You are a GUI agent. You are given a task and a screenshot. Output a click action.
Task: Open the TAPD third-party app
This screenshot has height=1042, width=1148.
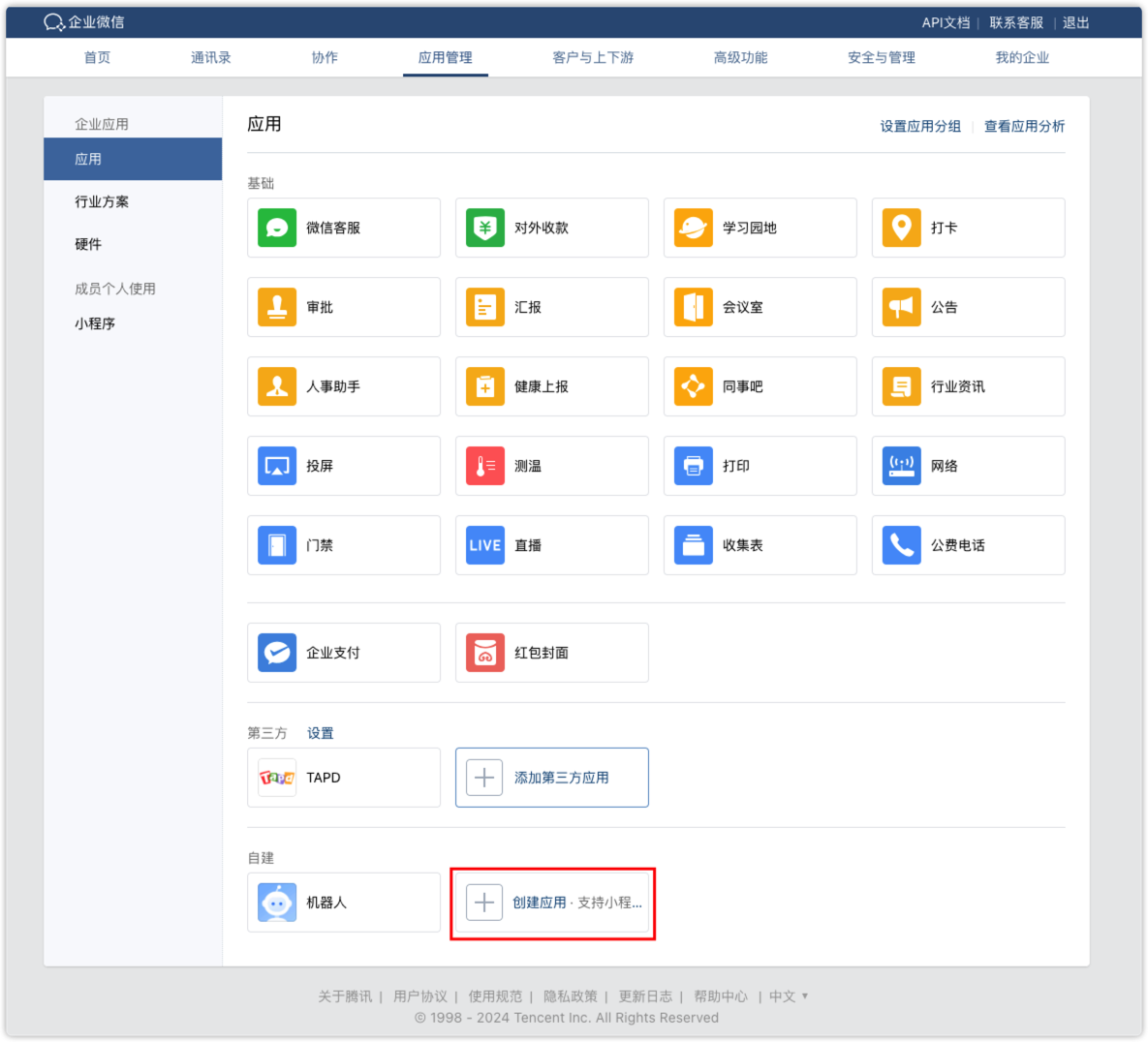tap(344, 777)
